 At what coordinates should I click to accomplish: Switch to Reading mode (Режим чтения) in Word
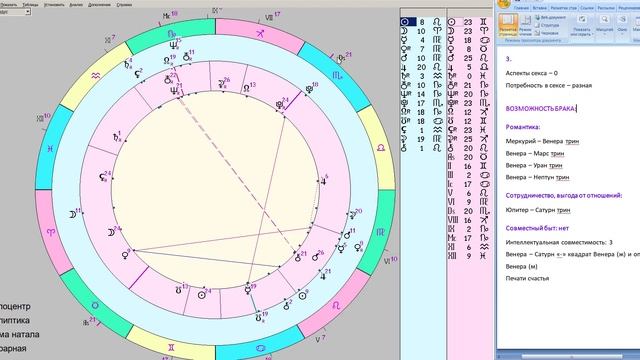point(525,25)
